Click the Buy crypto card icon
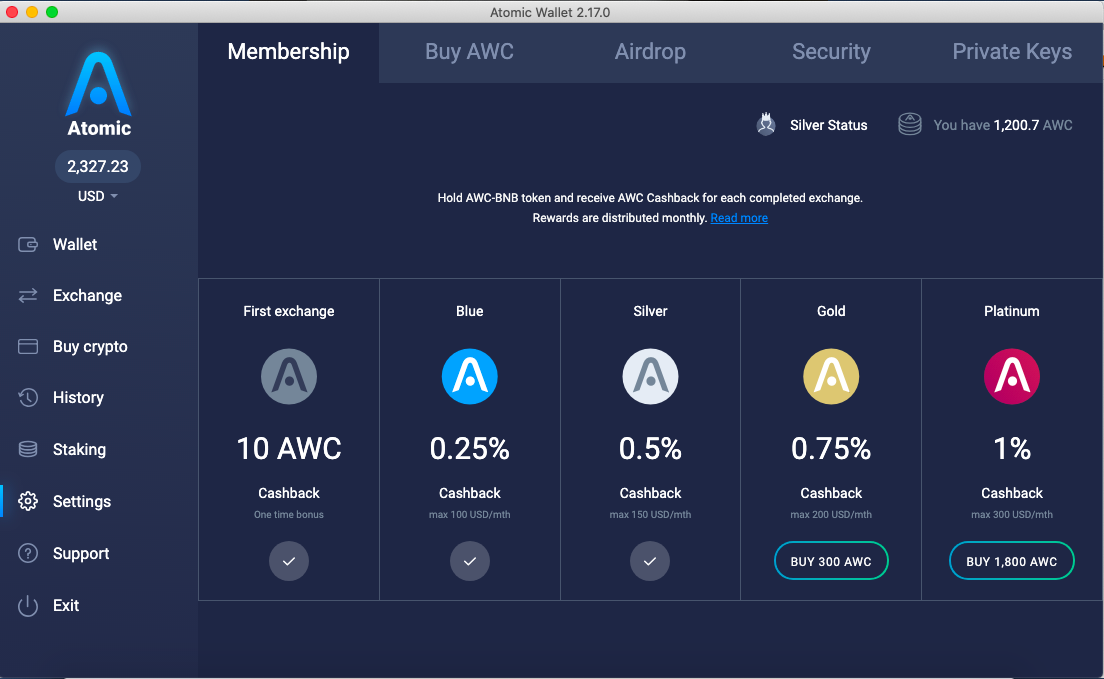1104x679 pixels. point(28,347)
